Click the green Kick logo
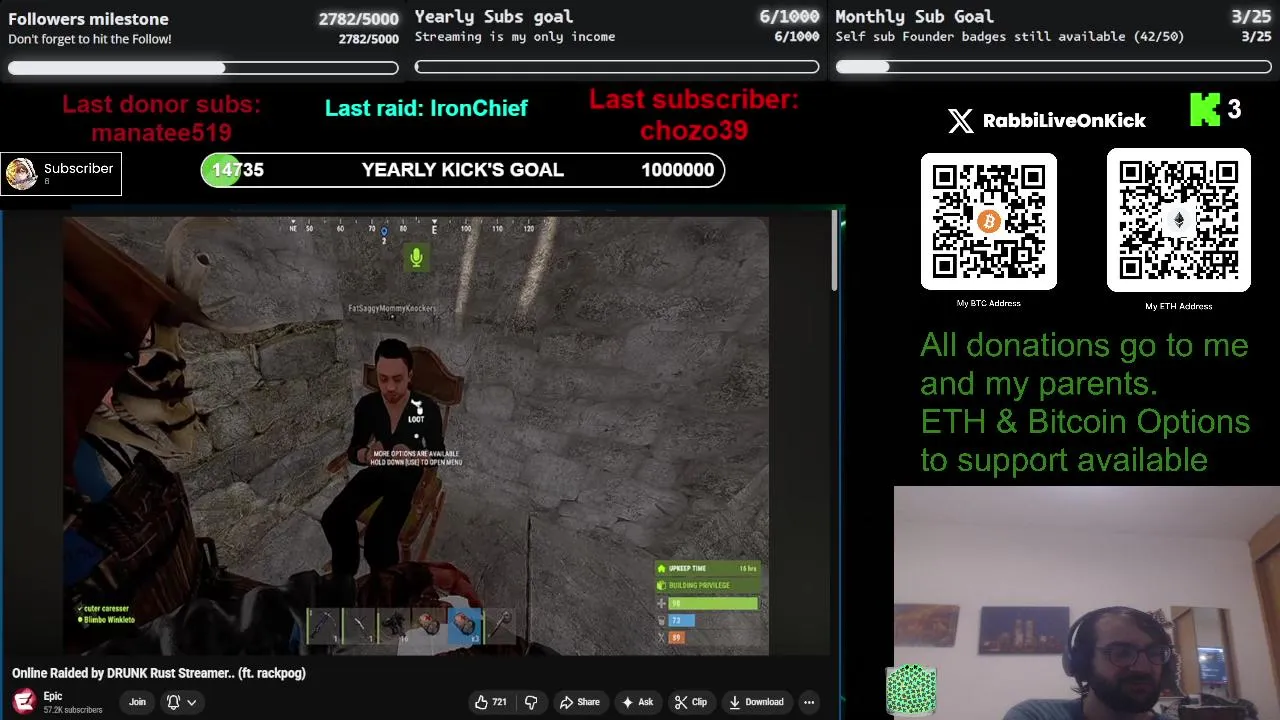The height and width of the screenshot is (720, 1280). tap(1204, 110)
